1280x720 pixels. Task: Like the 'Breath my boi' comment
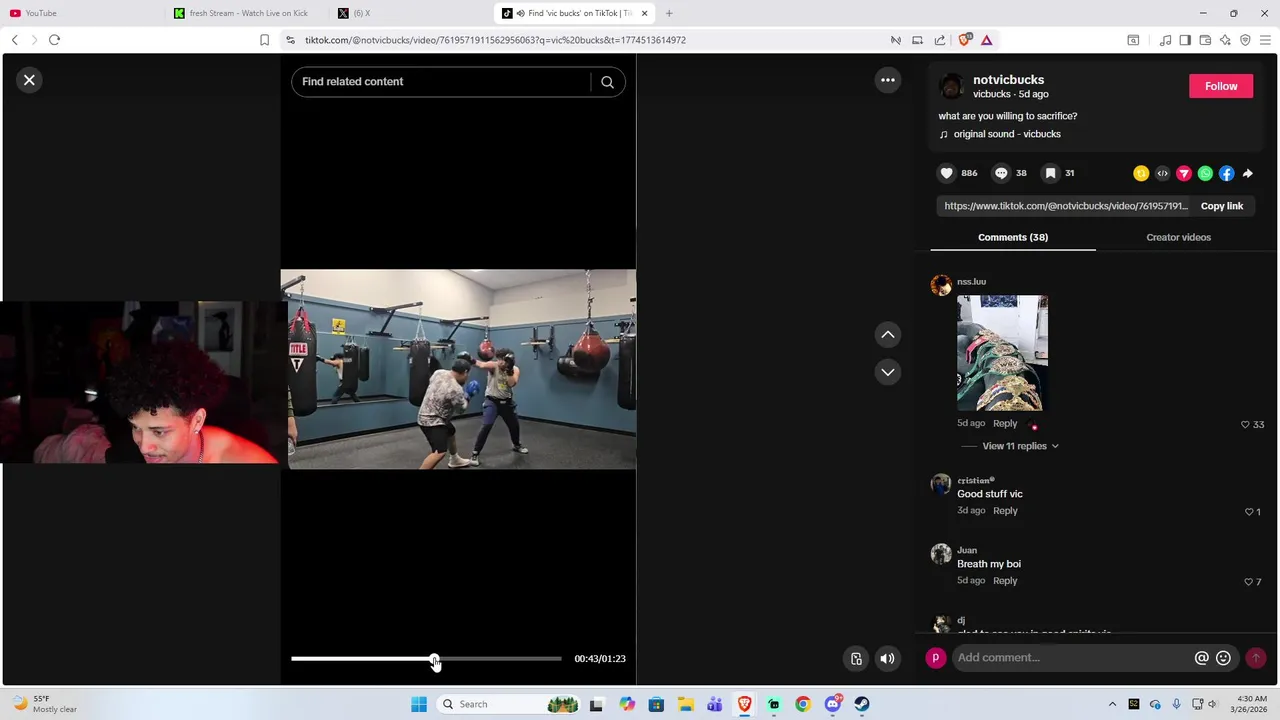1248,581
